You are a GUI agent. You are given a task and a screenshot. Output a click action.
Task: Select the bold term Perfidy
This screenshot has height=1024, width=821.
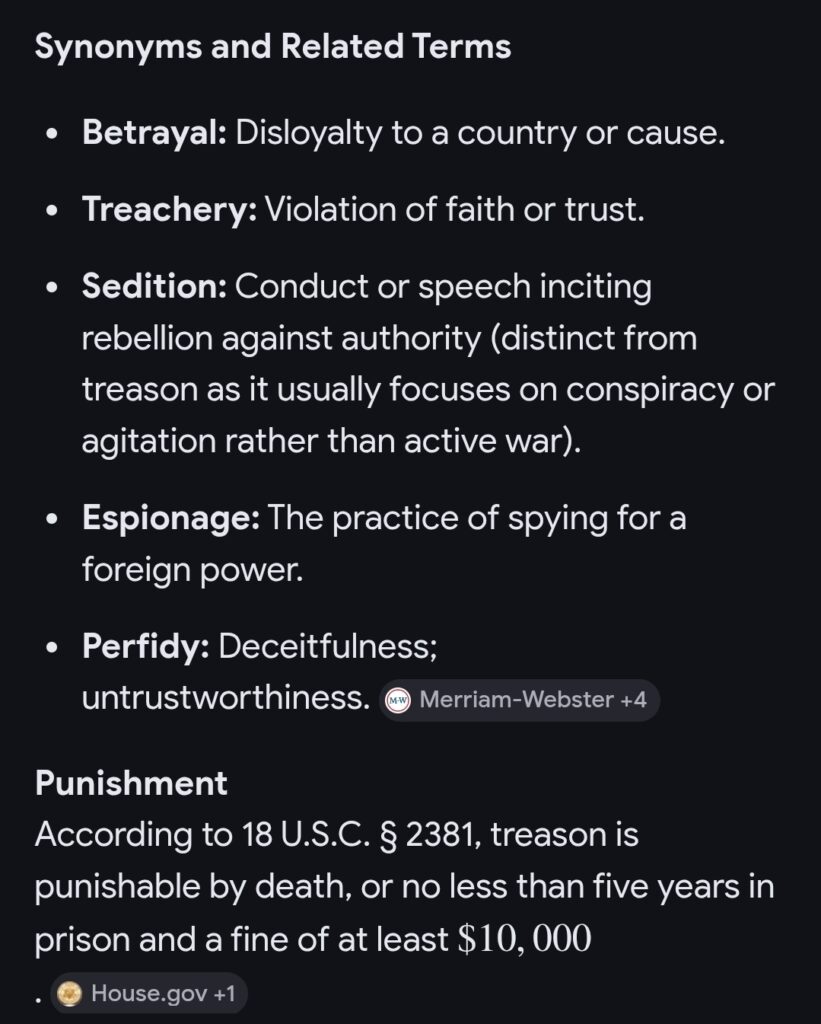click(x=146, y=646)
